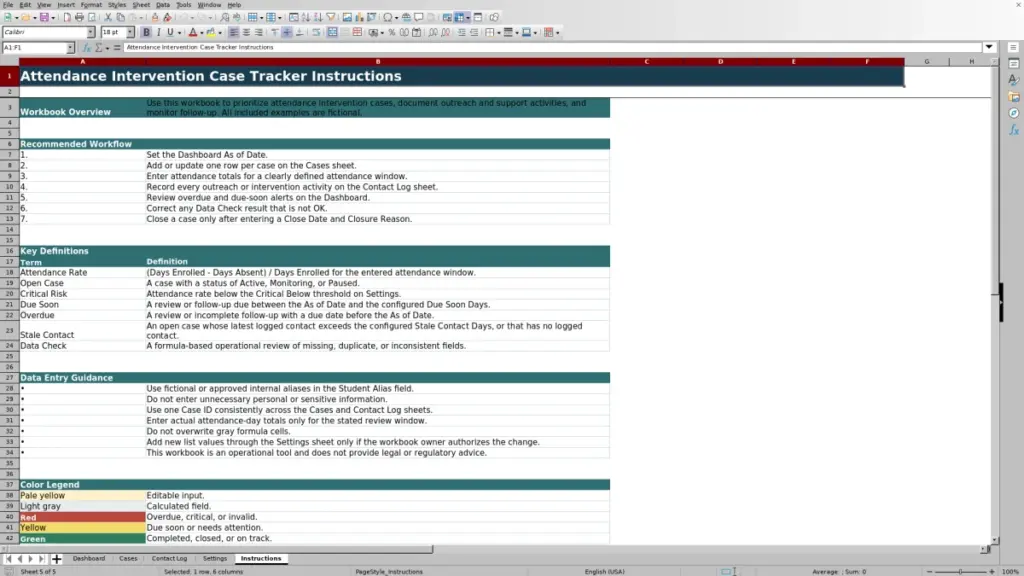Click the Increase Indent icon
This screenshot has height=576, width=1024.
click(461, 32)
